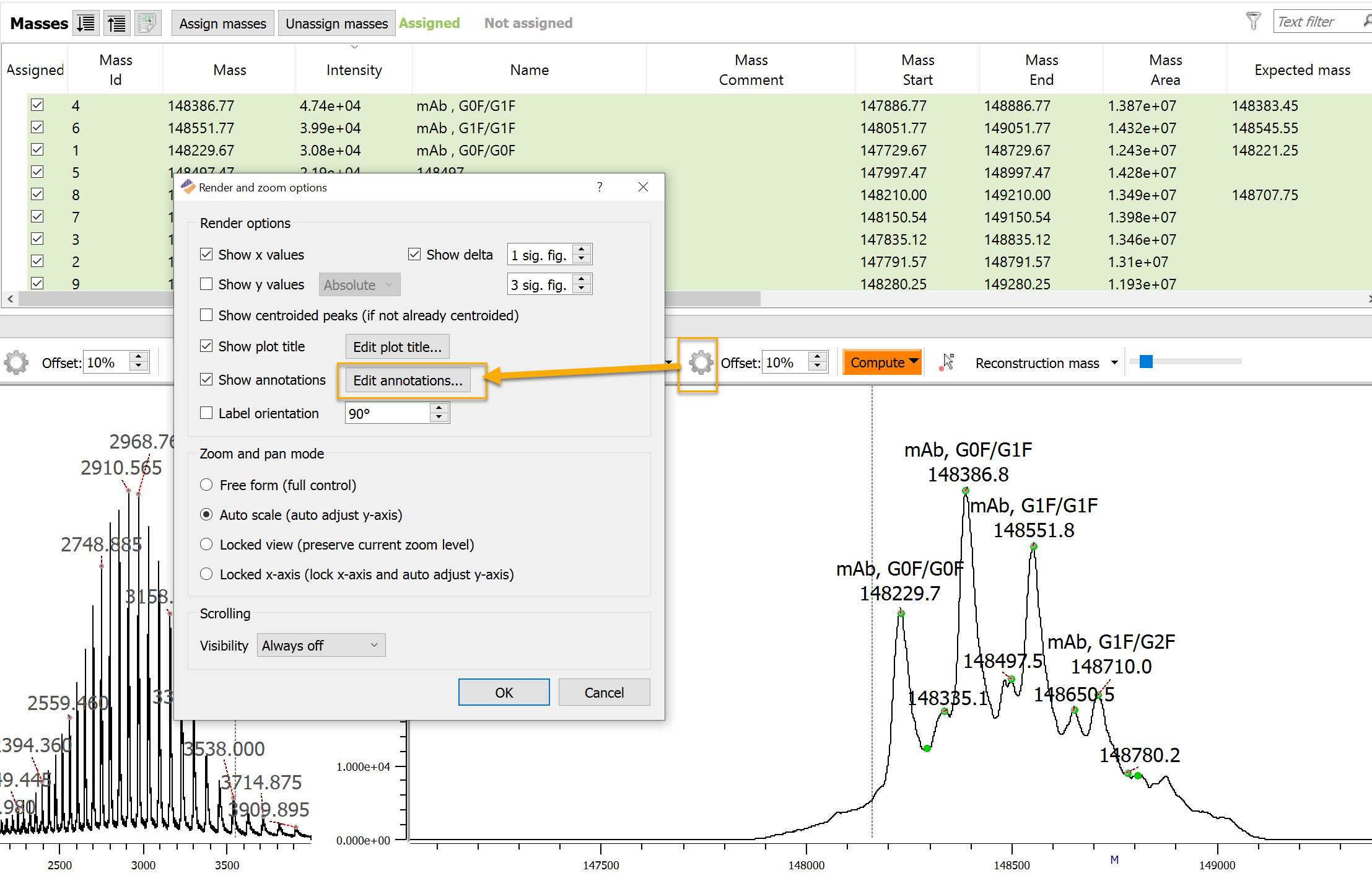Click the label orientation 90° field
The height and width of the screenshot is (873, 1372).
coord(388,413)
